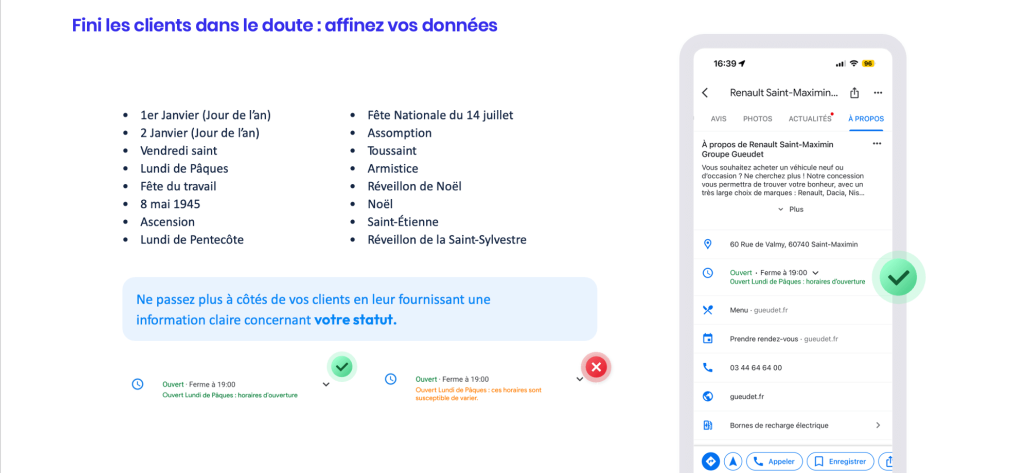The height and width of the screenshot is (473, 1024).
Task: Click the green checkmark badge on the phone
Action: point(899,278)
